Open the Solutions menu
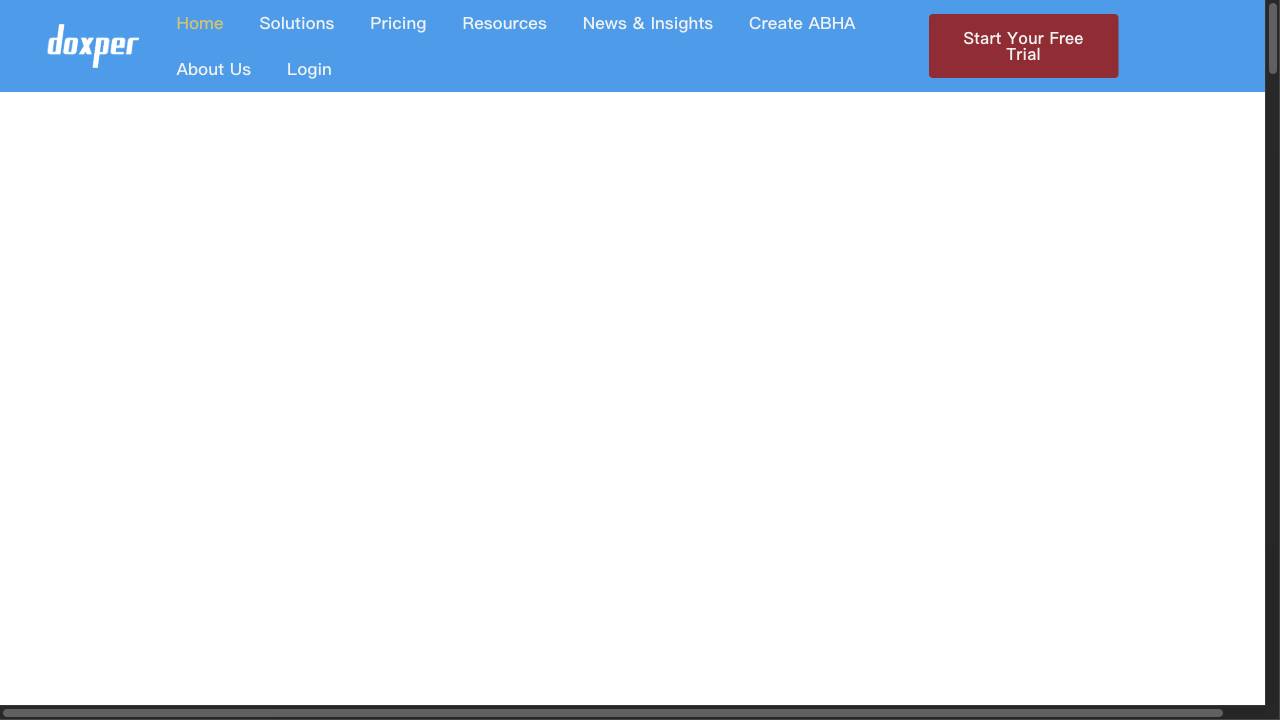Image resolution: width=1280 pixels, height=720 pixels. tap(296, 23)
